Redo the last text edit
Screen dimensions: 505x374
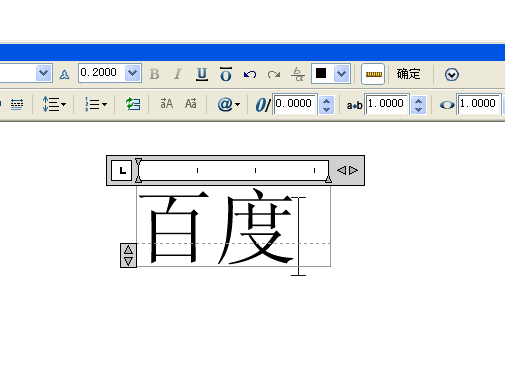pos(274,74)
